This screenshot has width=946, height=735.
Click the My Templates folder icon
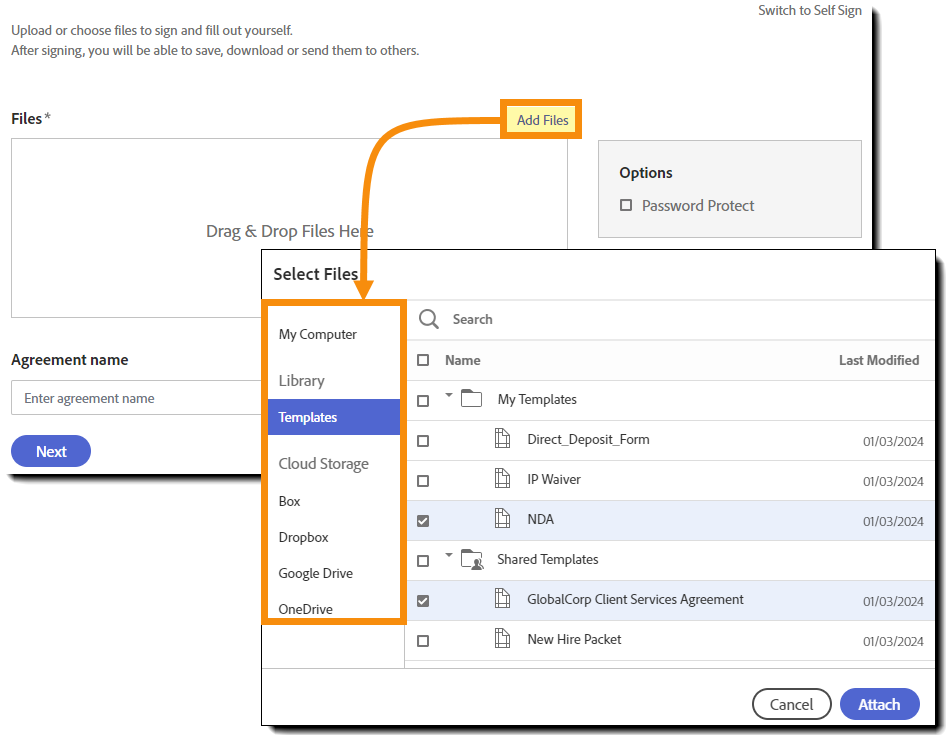tap(472, 398)
